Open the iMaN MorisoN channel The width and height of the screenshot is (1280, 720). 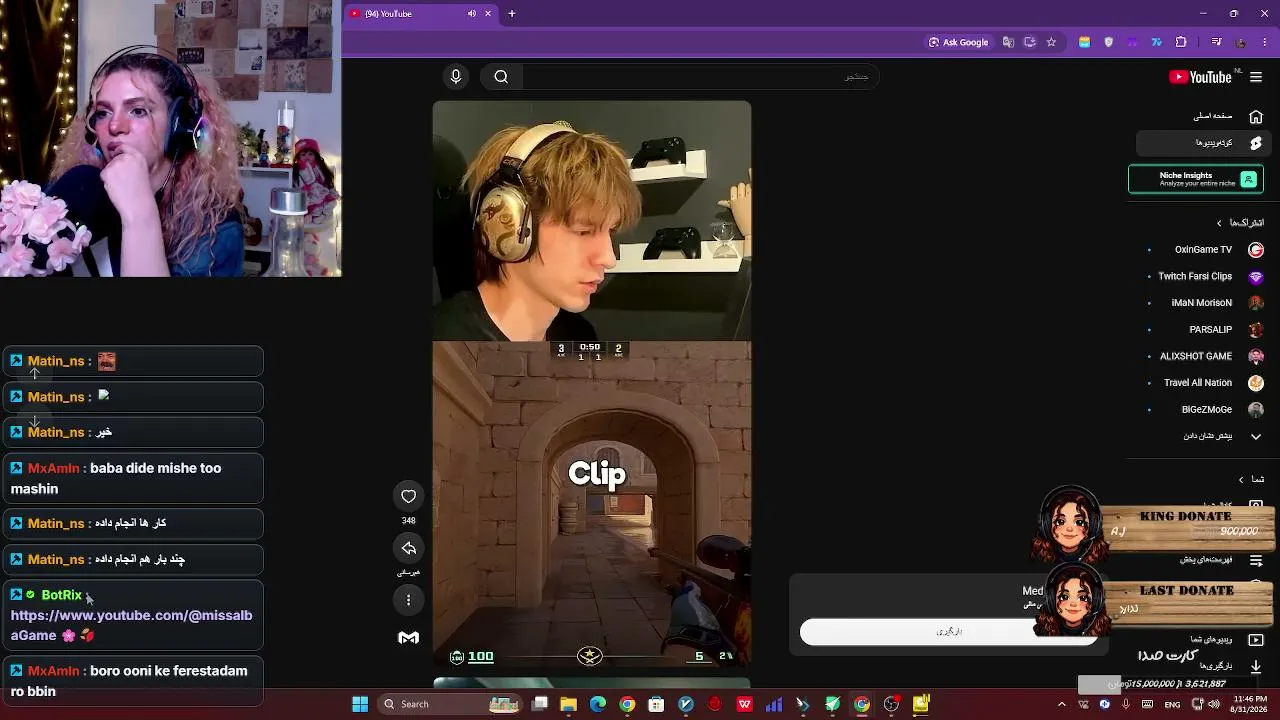[x=1206, y=303]
